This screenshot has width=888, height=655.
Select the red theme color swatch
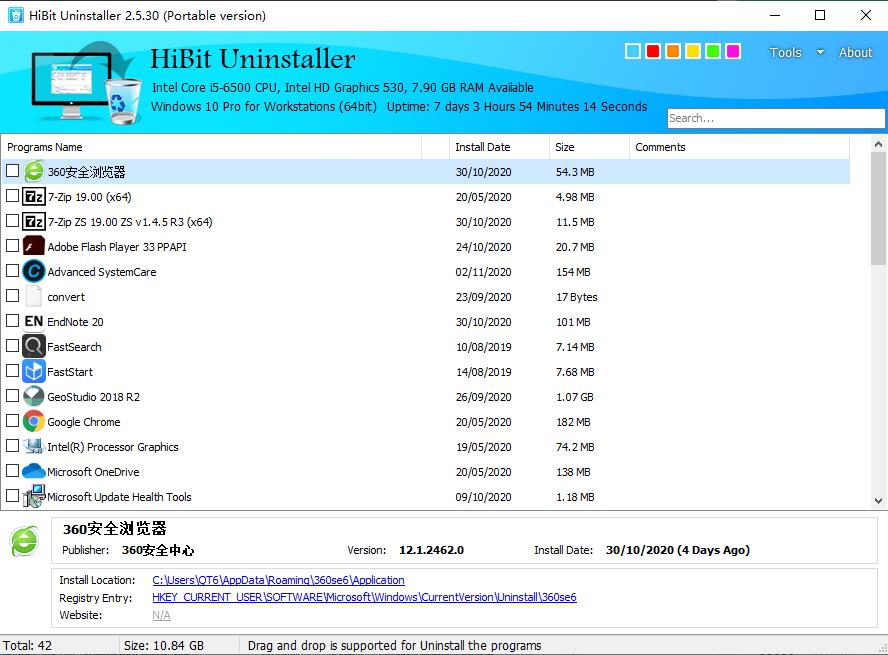653,51
